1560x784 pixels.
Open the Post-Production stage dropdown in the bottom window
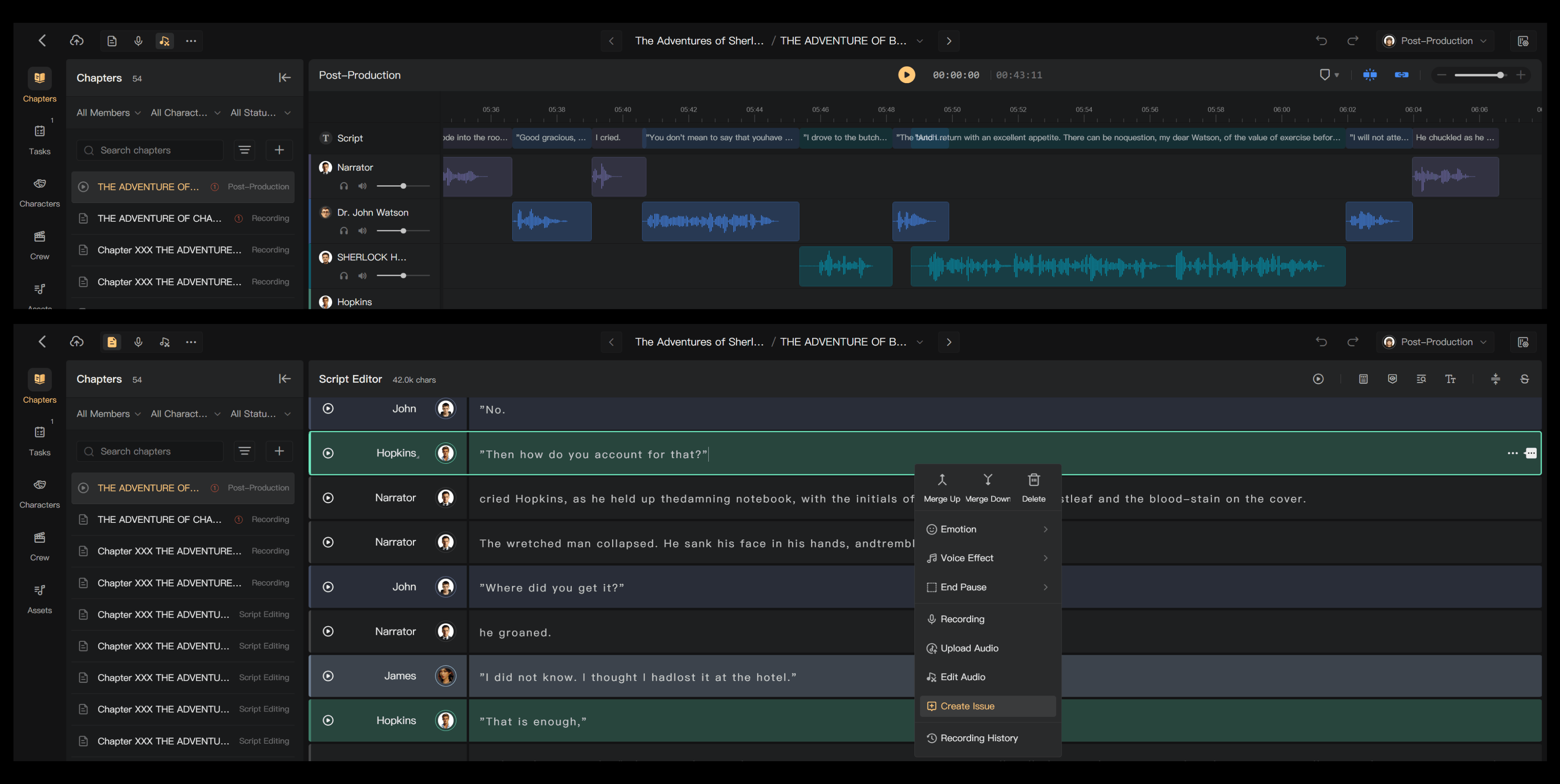click(x=1434, y=341)
